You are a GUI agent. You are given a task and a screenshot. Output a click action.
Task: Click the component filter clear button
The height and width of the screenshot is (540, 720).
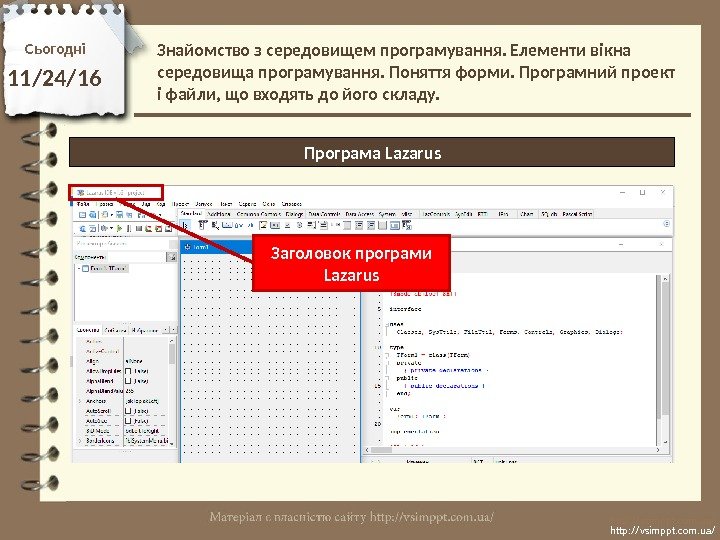click(172, 257)
